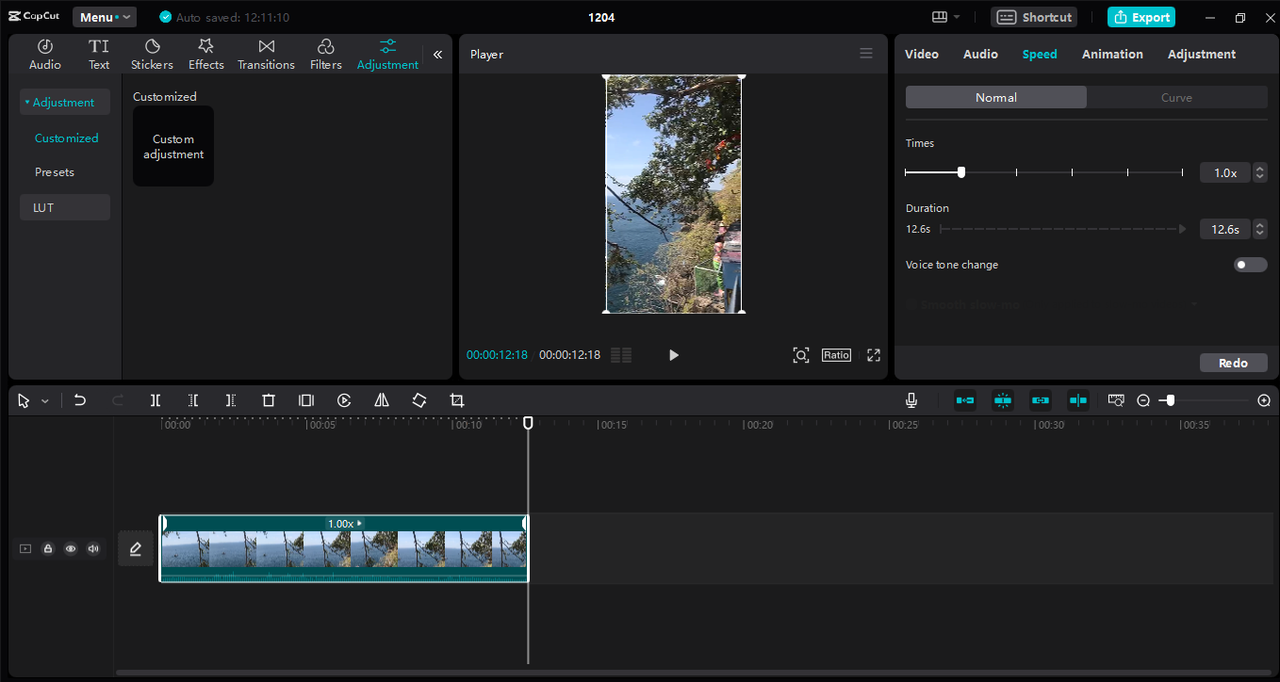Click the Times speed slider handle

(961, 172)
